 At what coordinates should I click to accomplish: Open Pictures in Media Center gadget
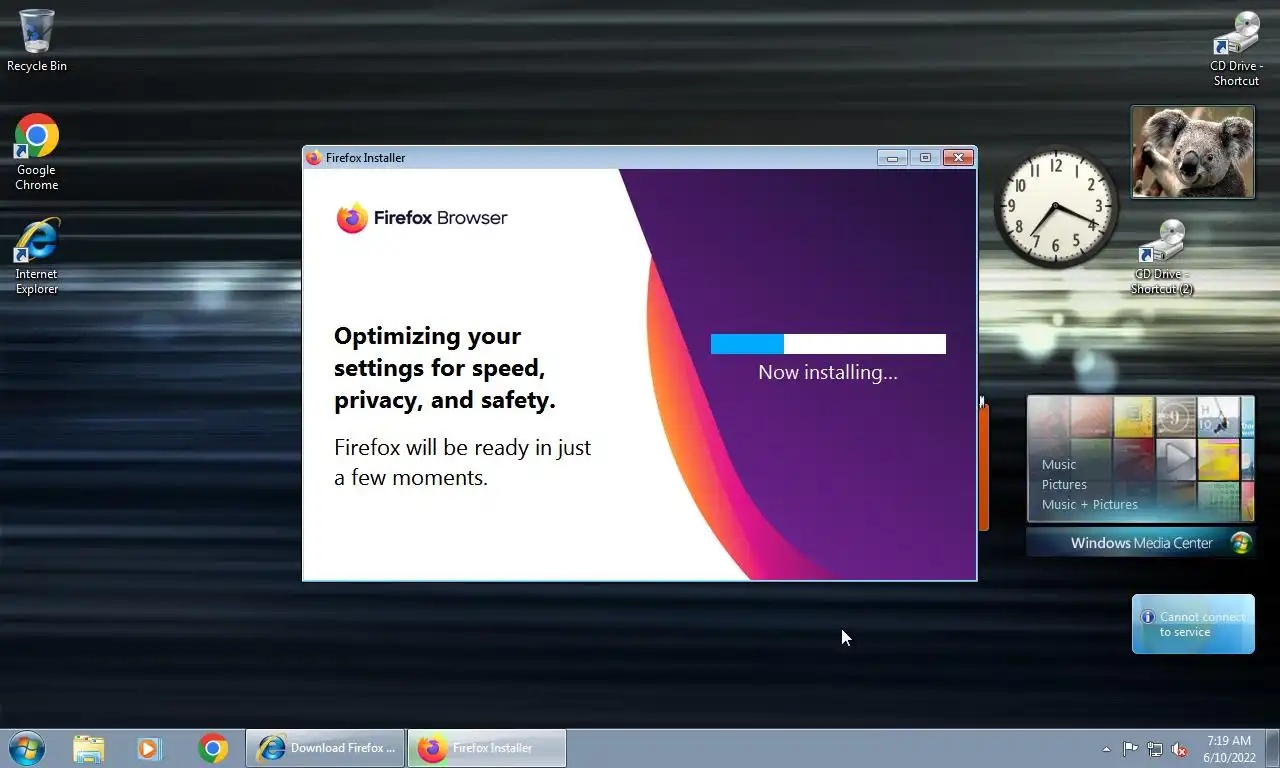[1064, 484]
